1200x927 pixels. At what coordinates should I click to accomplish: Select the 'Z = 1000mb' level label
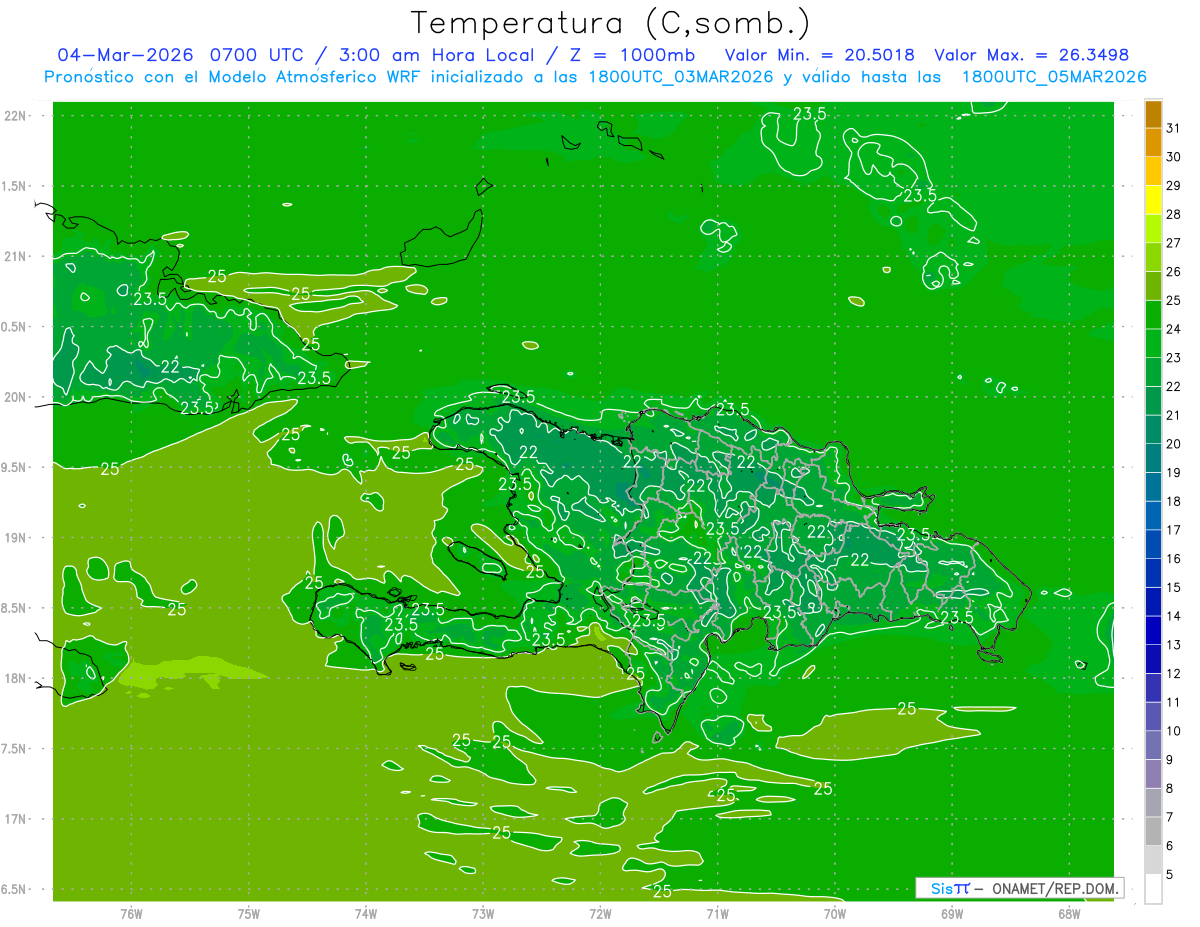coord(632,54)
